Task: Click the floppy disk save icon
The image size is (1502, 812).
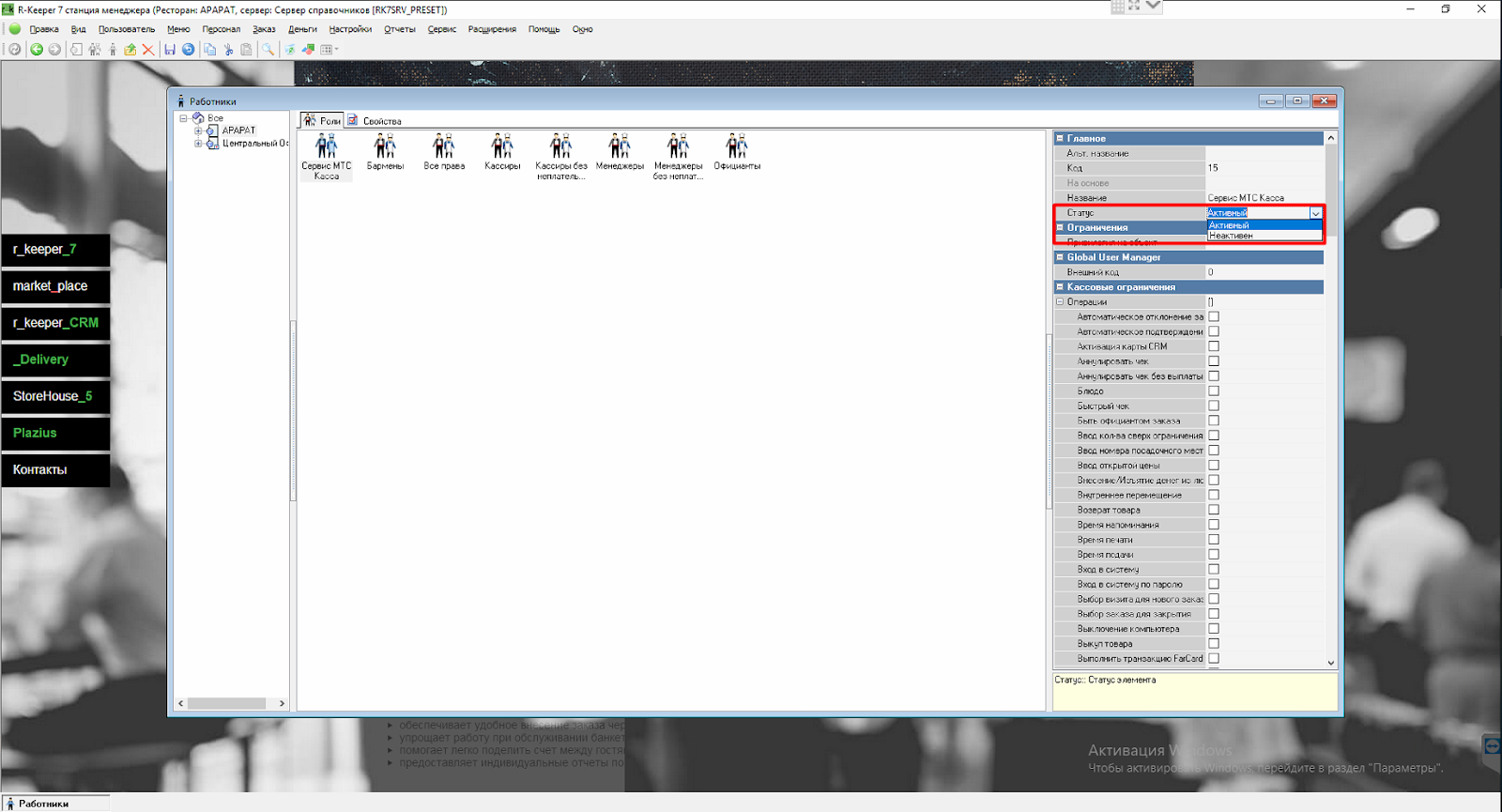Action: [170, 50]
